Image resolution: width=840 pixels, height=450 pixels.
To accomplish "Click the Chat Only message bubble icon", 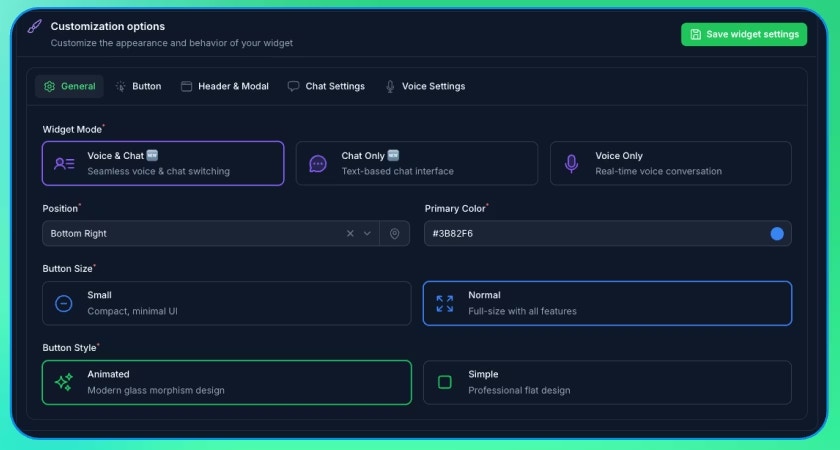I will pyautogui.click(x=318, y=163).
